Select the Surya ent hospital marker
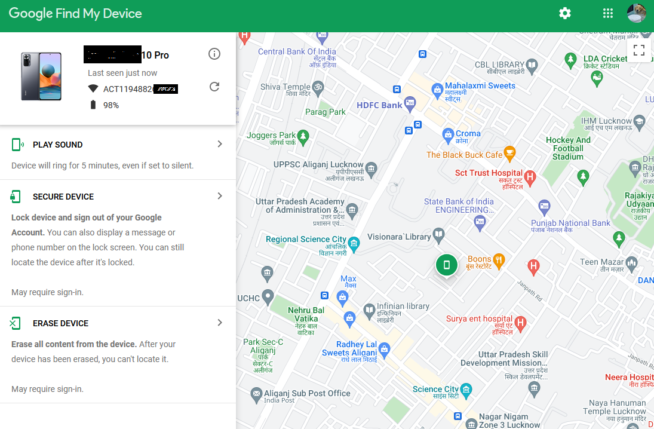This screenshot has height=429, width=654. click(x=520, y=323)
